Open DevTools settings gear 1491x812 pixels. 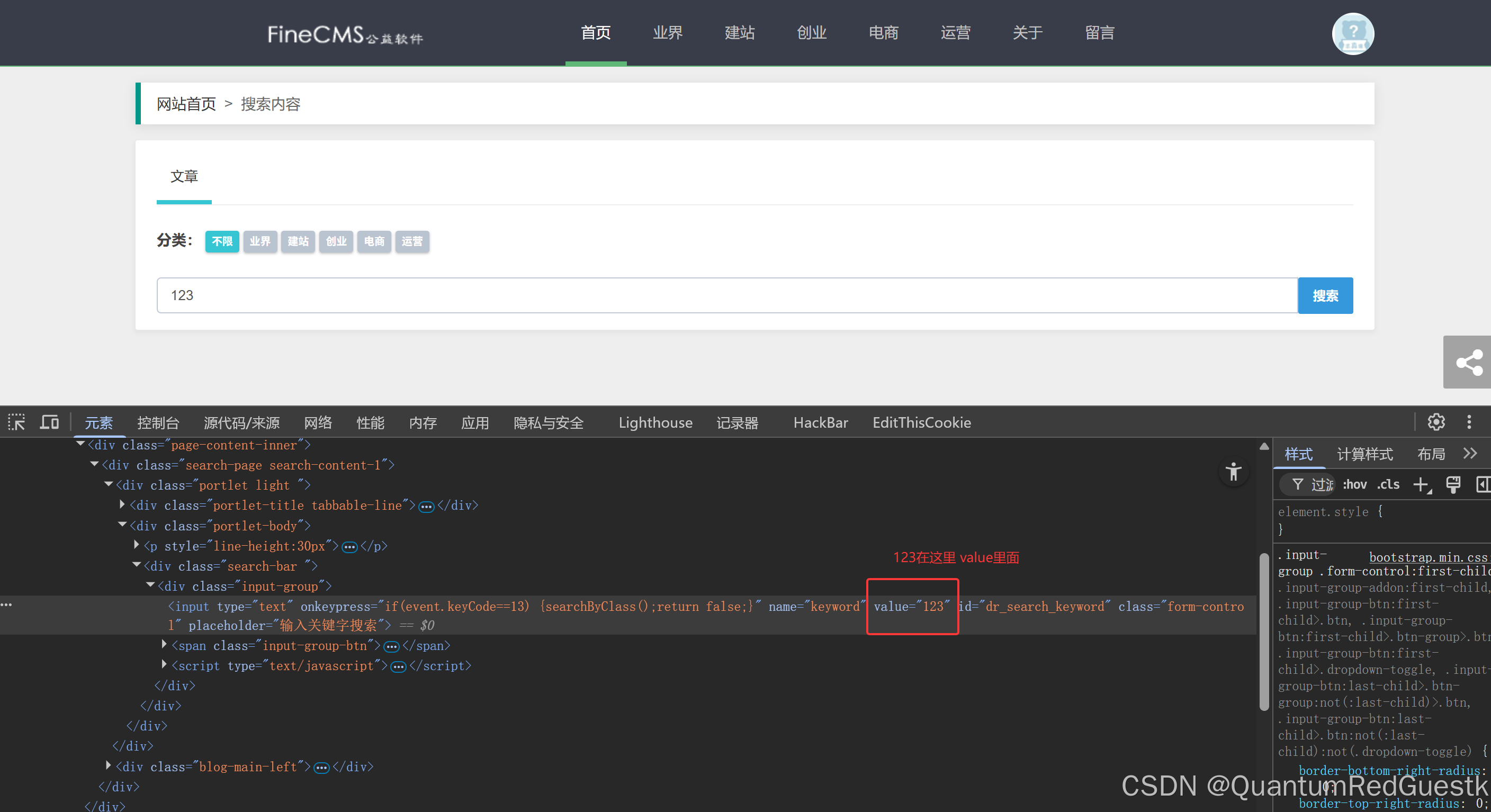click(1436, 422)
